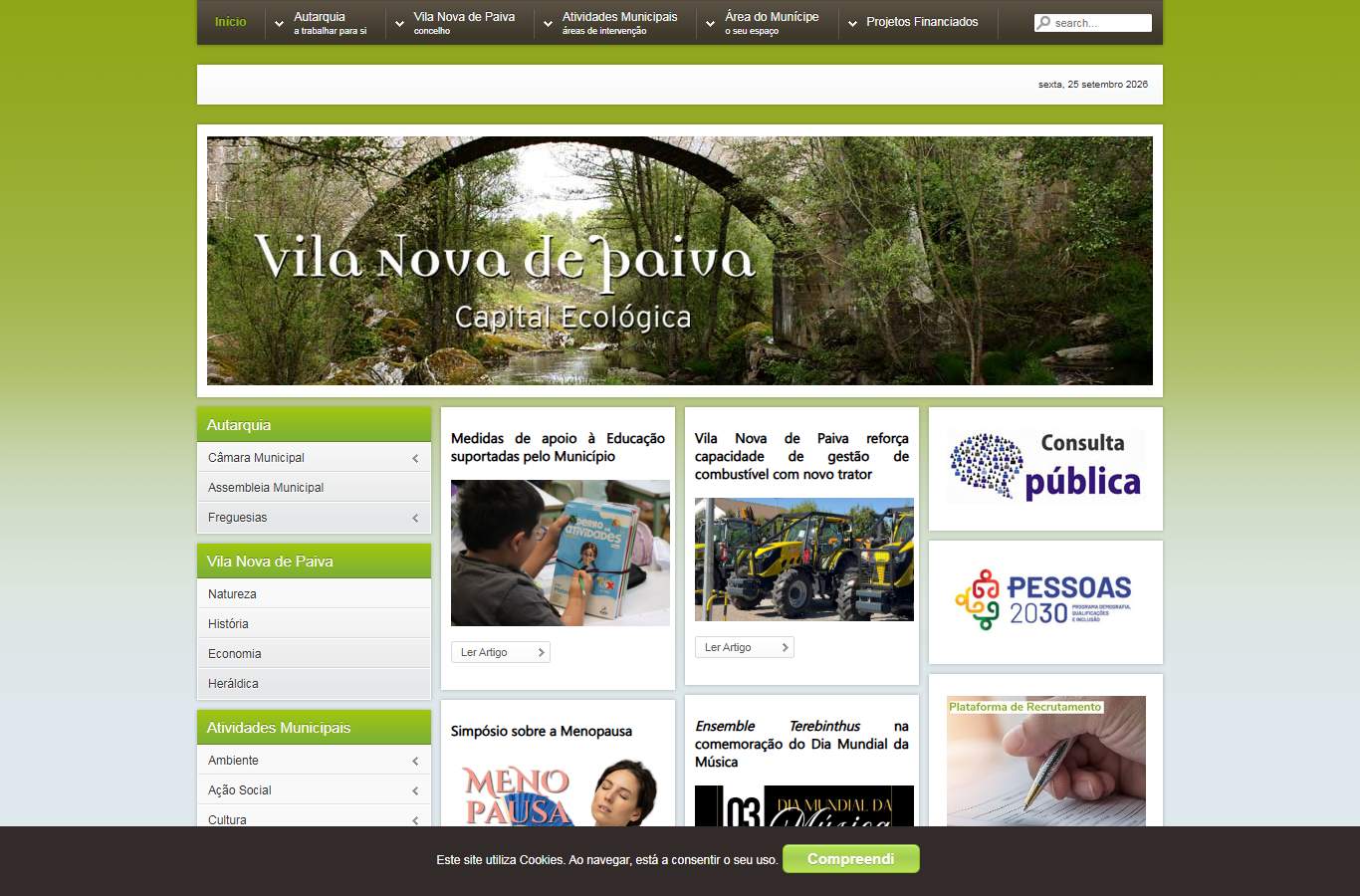The height and width of the screenshot is (896, 1360).
Task: Open the Educação article photo
Action: (x=561, y=553)
